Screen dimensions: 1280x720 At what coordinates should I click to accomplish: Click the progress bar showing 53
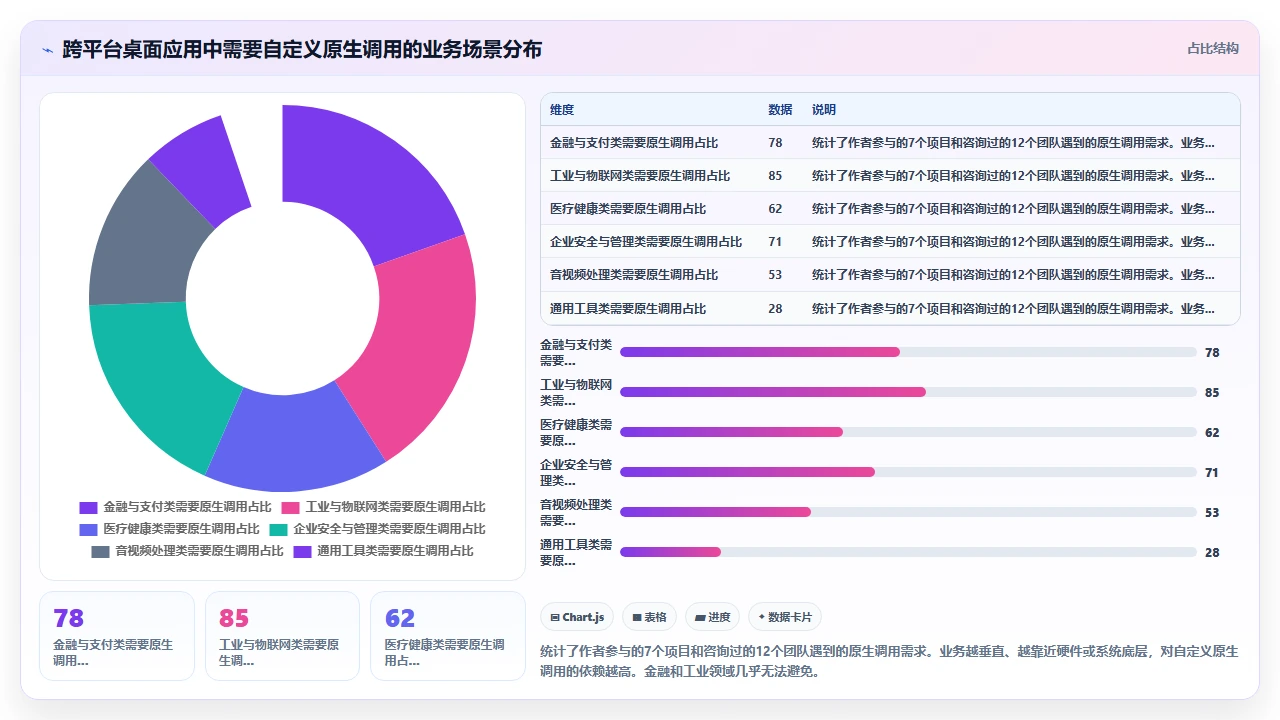908,512
